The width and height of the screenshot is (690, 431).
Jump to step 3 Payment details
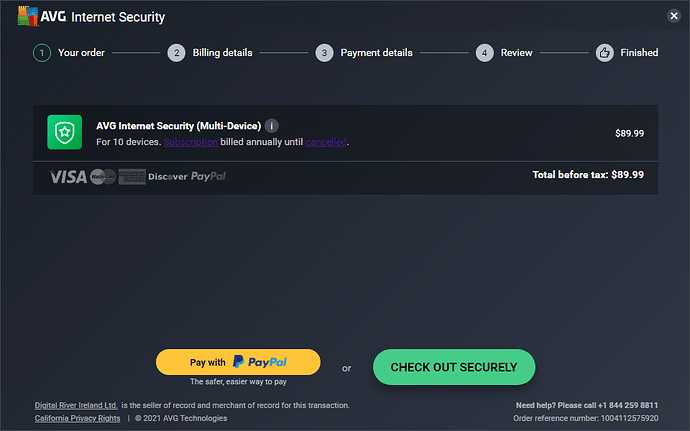[x=324, y=53]
